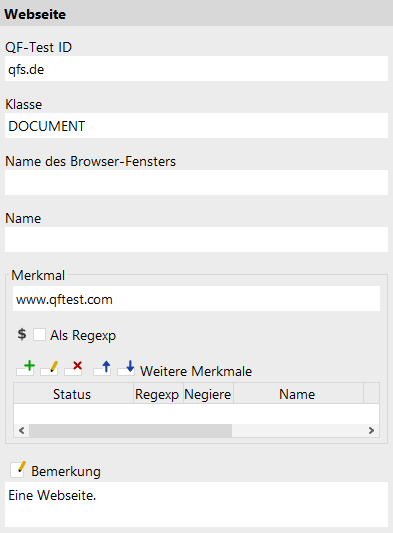Click the Webseite panel heading

35,14
